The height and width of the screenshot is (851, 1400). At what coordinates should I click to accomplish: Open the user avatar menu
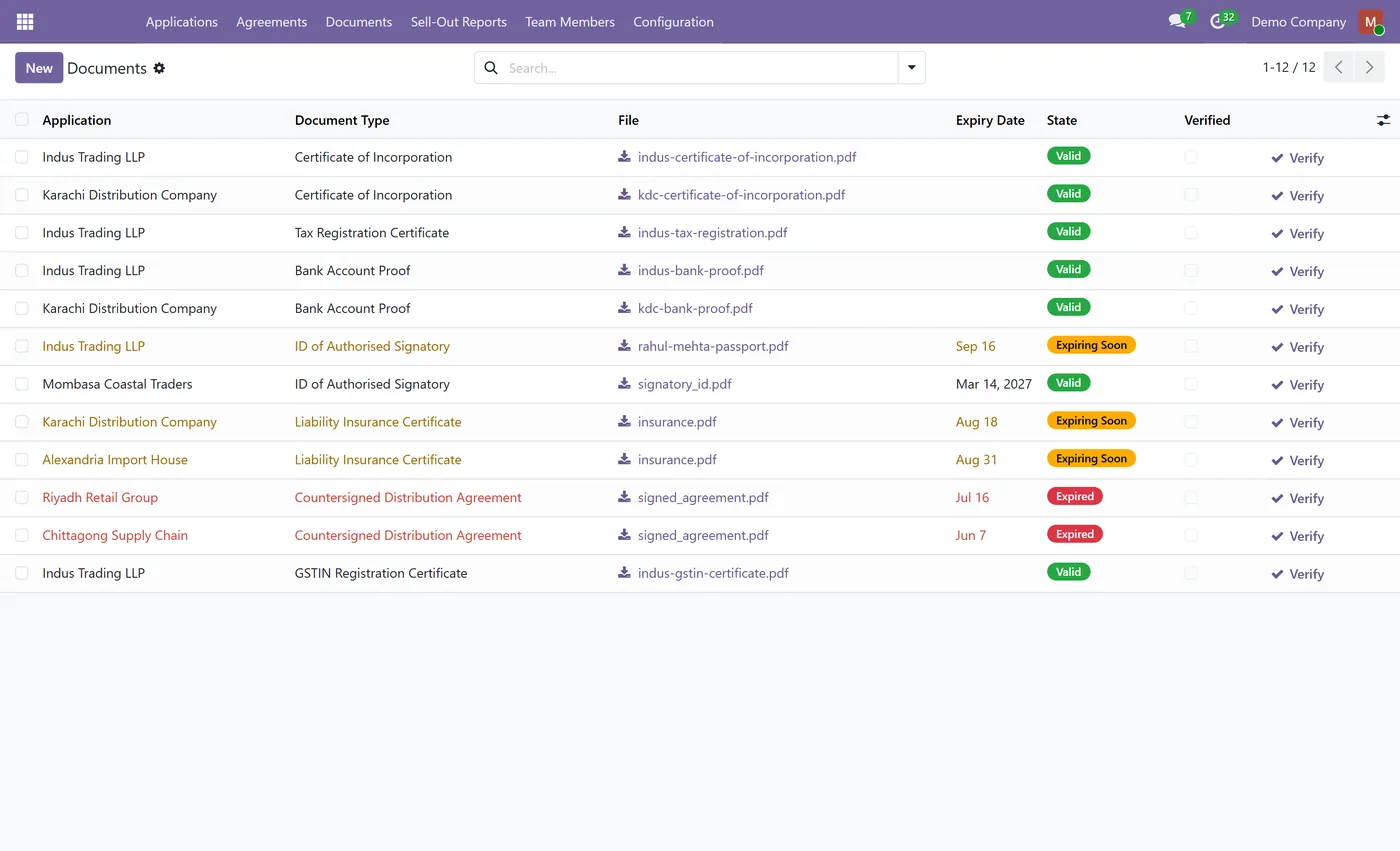1370,21
